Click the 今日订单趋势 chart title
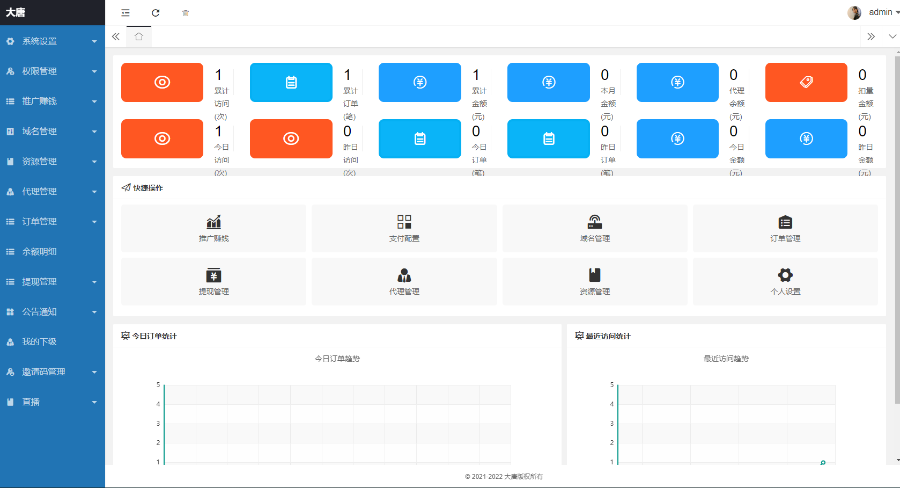The height and width of the screenshot is (488, 900). (x=337, y=358)
